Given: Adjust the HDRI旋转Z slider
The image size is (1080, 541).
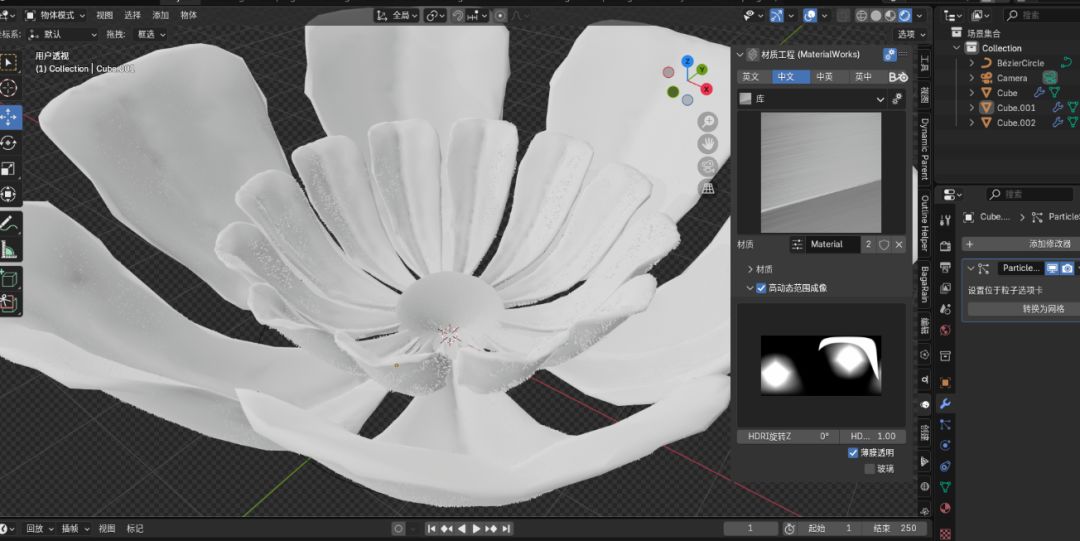Looking at the screenshot, I should click(789, 436).
